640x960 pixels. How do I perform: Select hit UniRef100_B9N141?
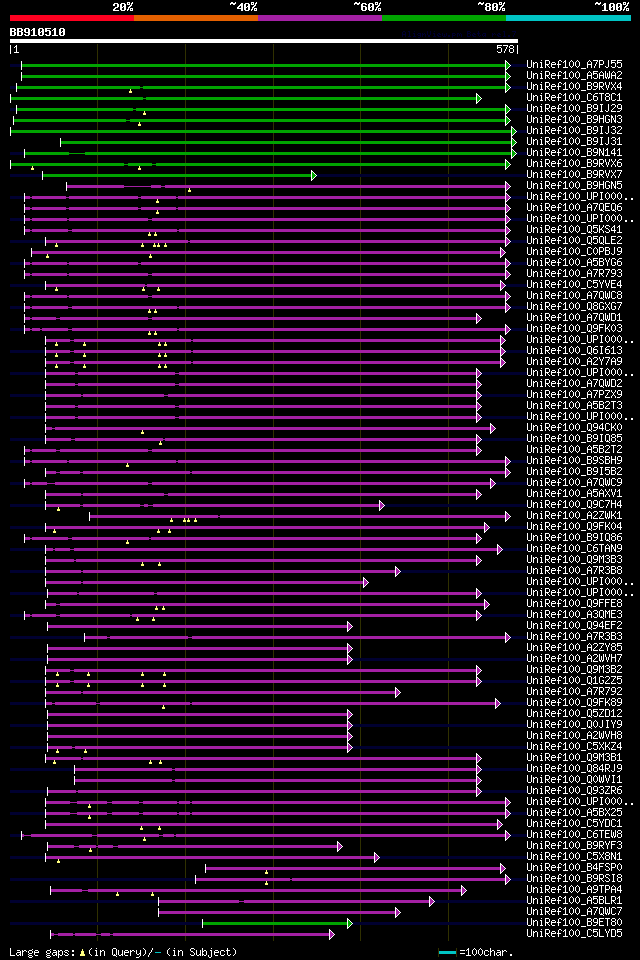tap(574, 152)
